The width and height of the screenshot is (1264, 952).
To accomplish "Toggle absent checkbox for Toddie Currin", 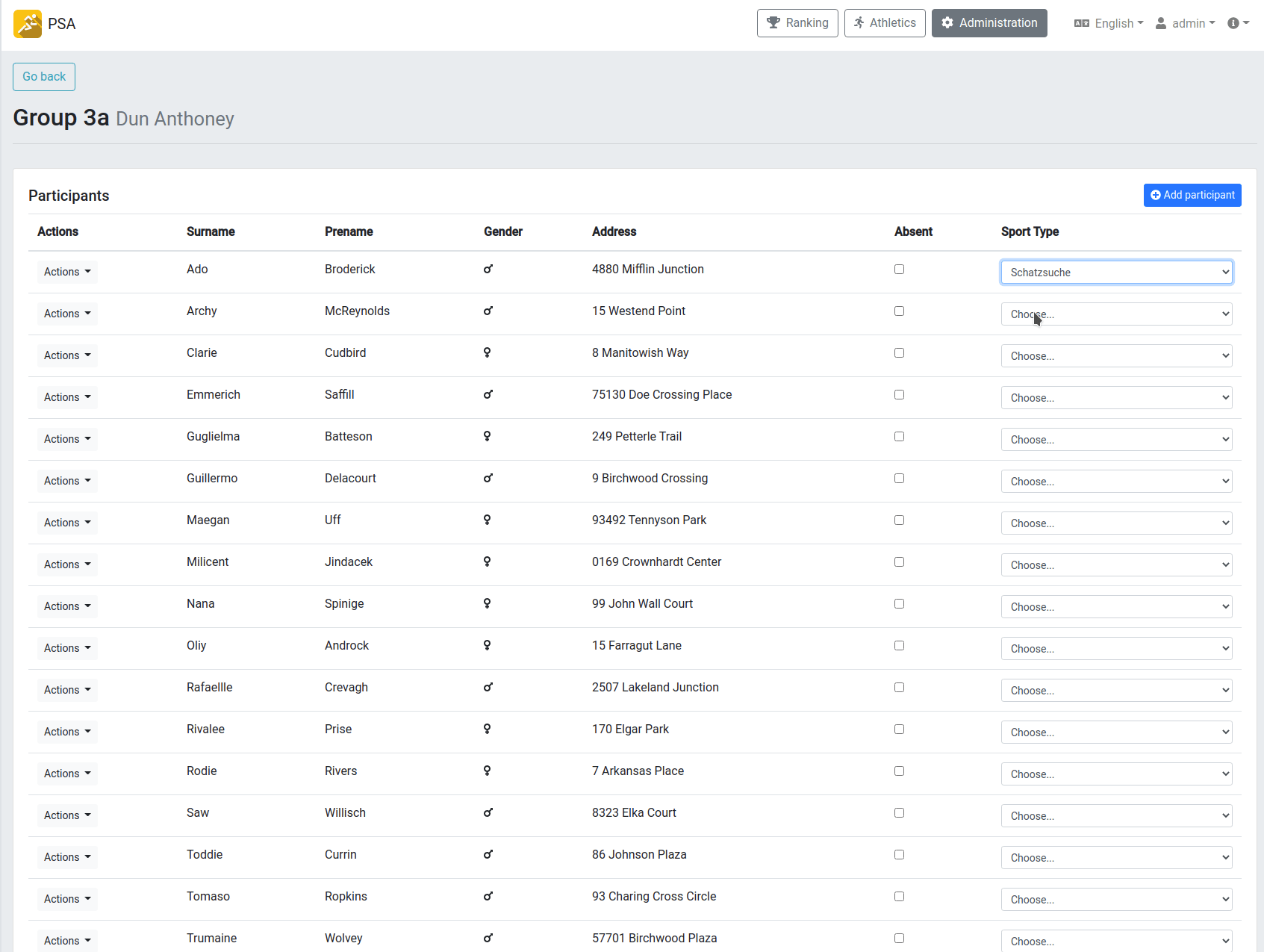I will click(899, 855).
